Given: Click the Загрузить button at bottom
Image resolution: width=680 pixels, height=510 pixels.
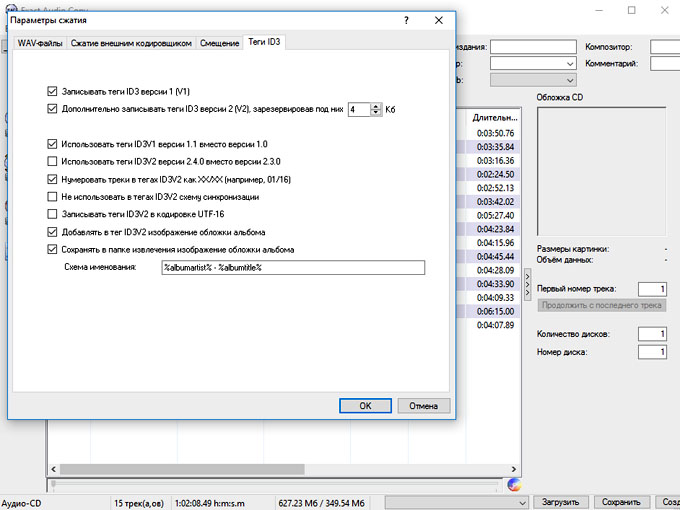Looking at the screenshot, I should 559,502.
